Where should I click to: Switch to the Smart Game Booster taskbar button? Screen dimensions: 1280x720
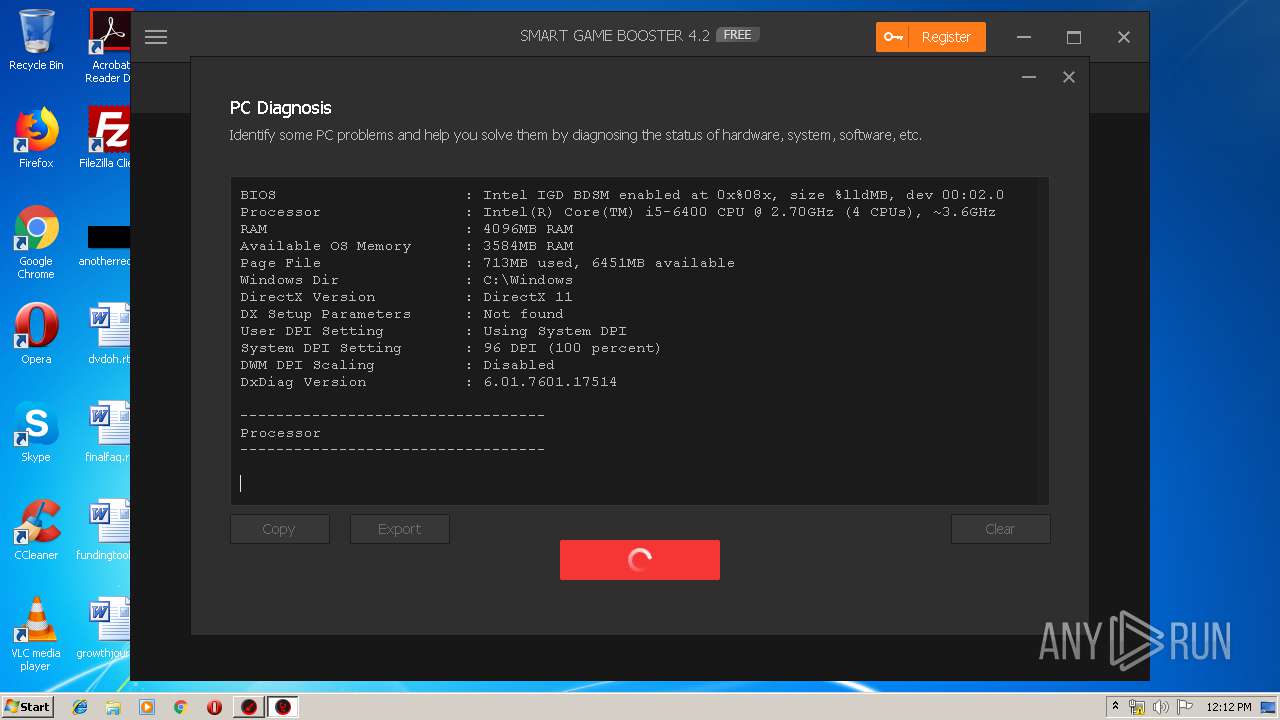[249, 707]
